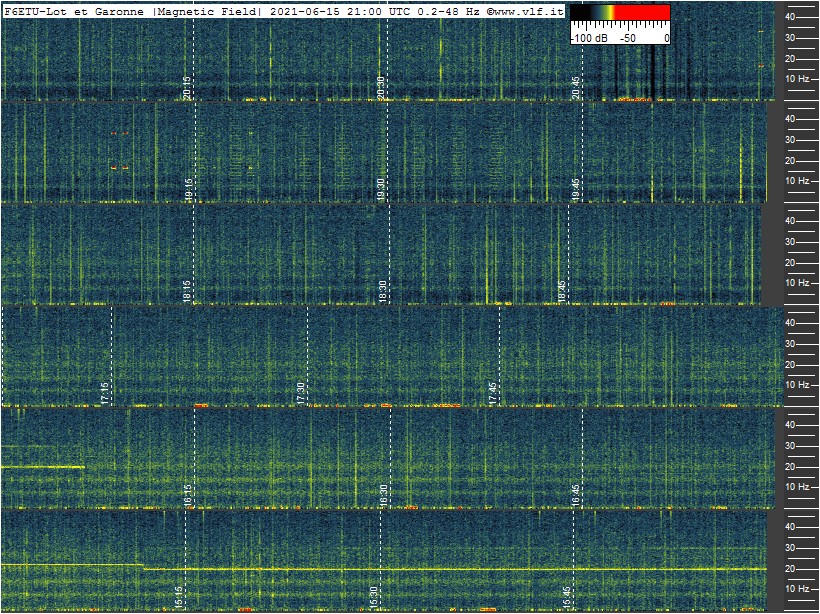Click the 18:45 time marker
The image size is (820, 614).
[562, 291]
